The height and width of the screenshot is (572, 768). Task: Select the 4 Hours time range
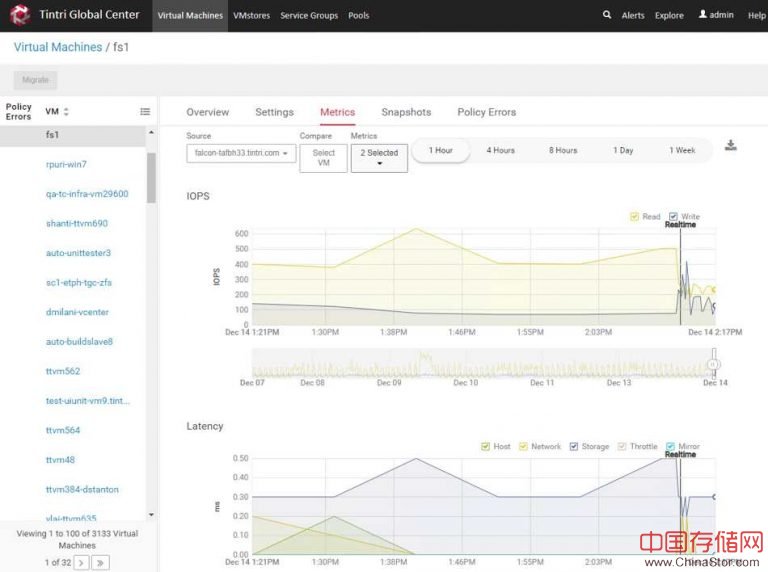[x=500, y=150]
